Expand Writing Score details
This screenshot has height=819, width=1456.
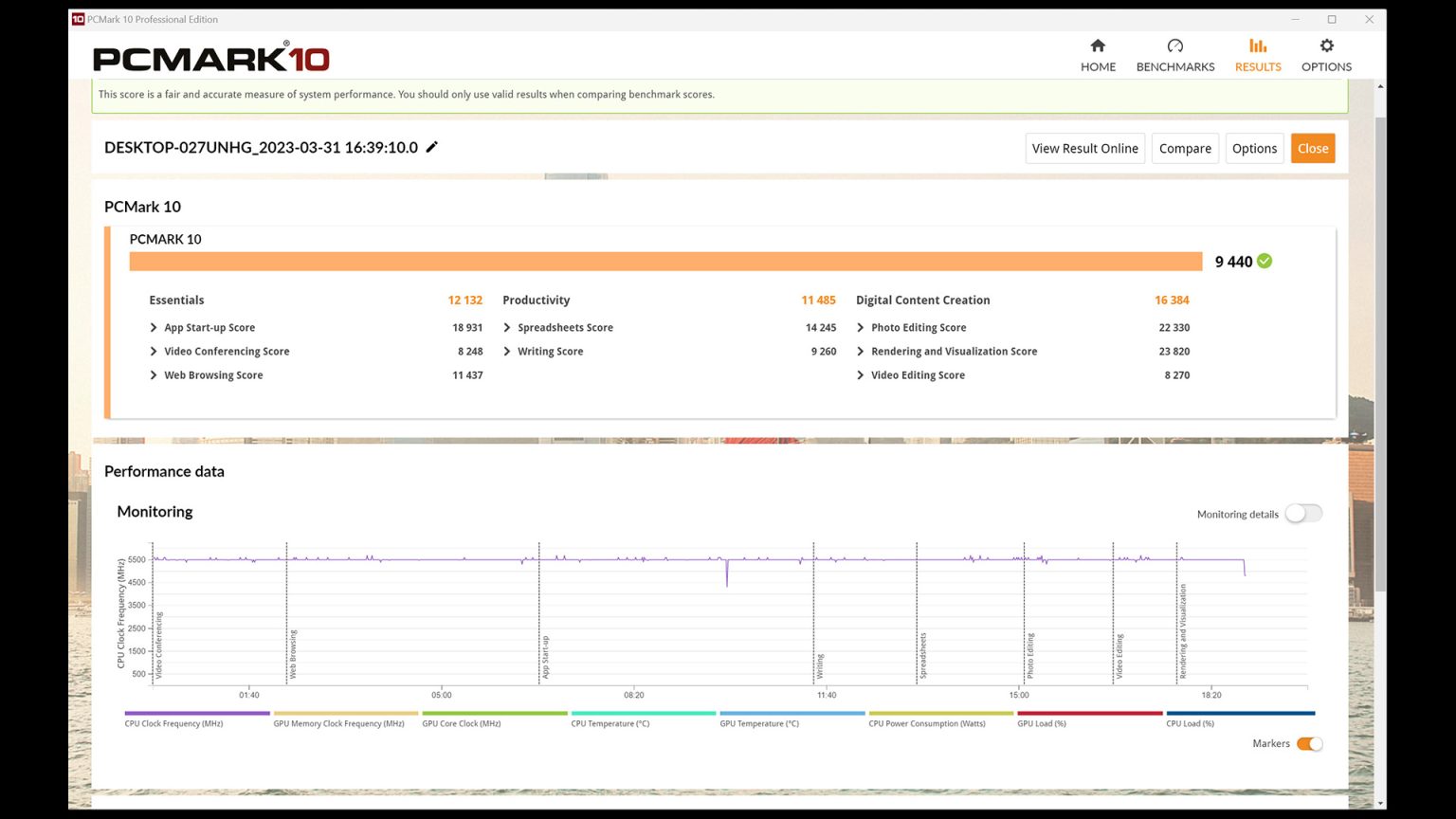click(x=507, y=351)
